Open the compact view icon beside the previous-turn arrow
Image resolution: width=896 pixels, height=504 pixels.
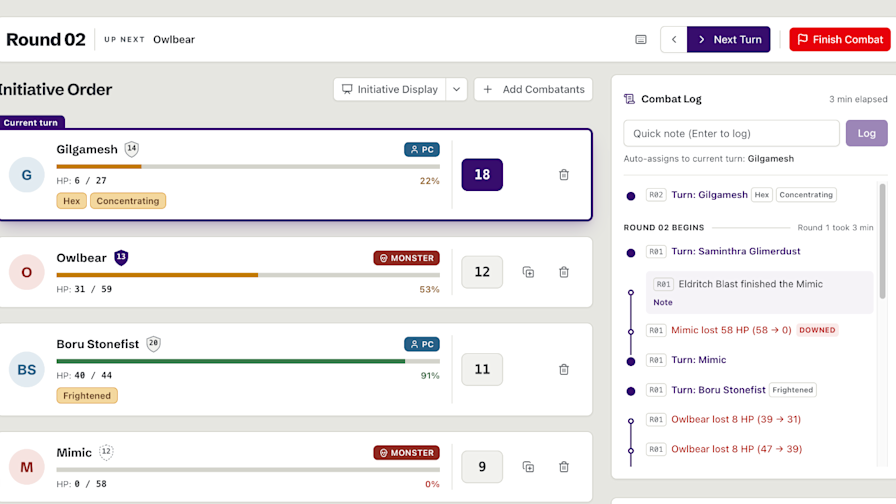pos(641,39)
